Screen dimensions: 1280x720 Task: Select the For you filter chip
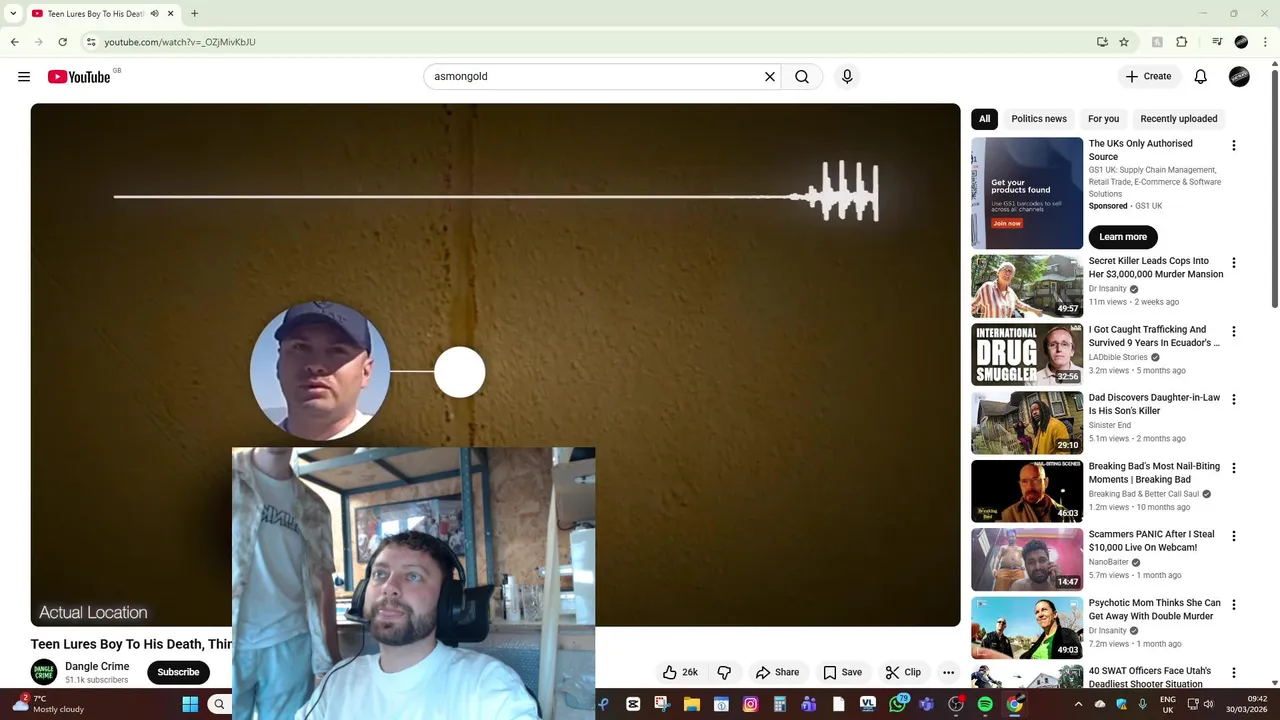click(1103, 119)
